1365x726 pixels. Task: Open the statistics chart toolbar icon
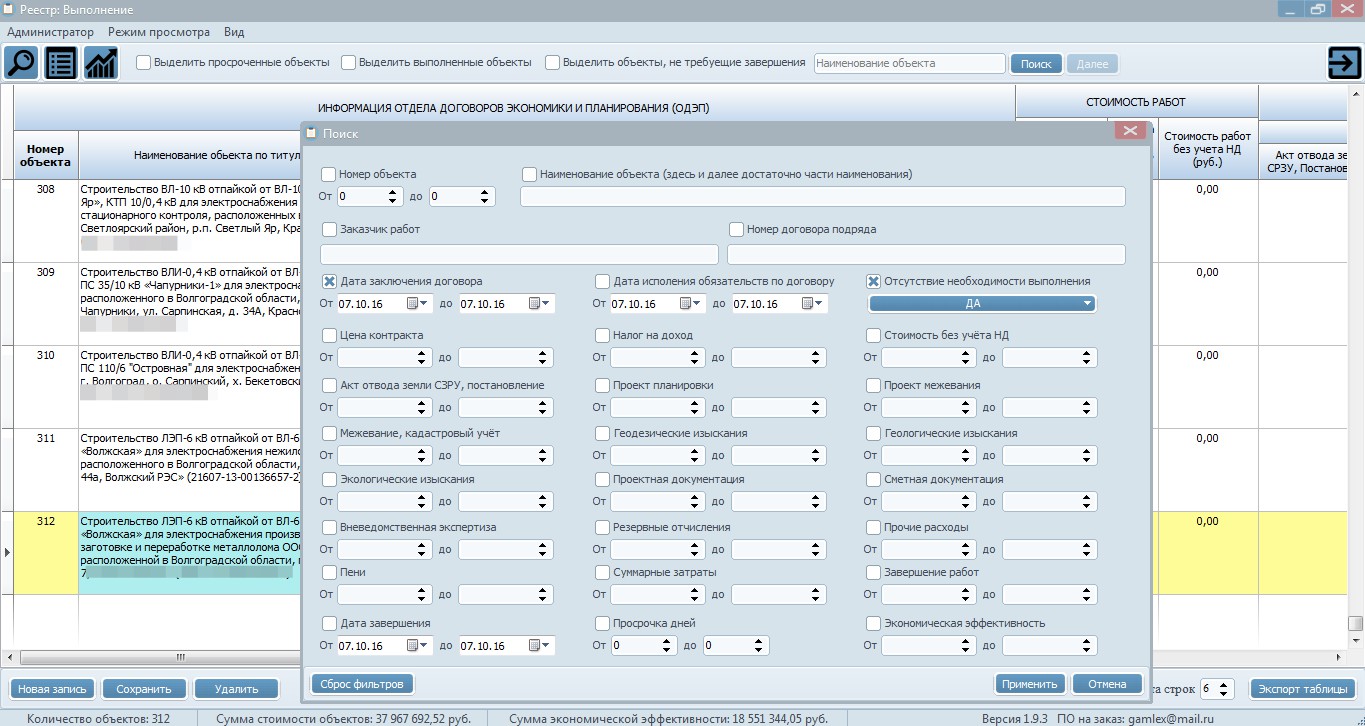pos(101,62)
